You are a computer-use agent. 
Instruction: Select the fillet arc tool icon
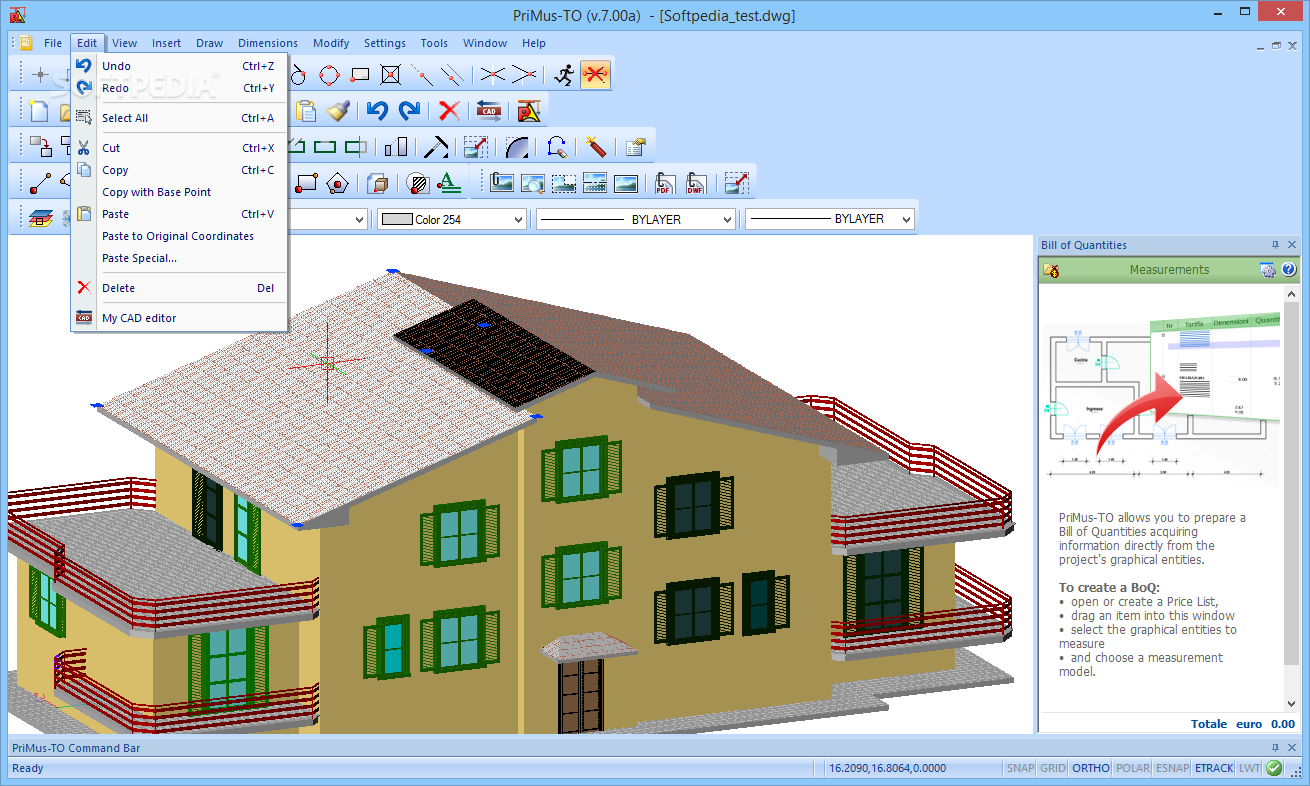tap(517, 147)
